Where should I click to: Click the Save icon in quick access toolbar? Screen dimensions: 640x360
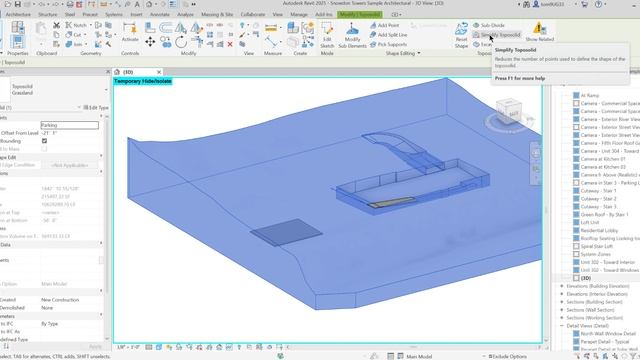click(x=18, y=4)
